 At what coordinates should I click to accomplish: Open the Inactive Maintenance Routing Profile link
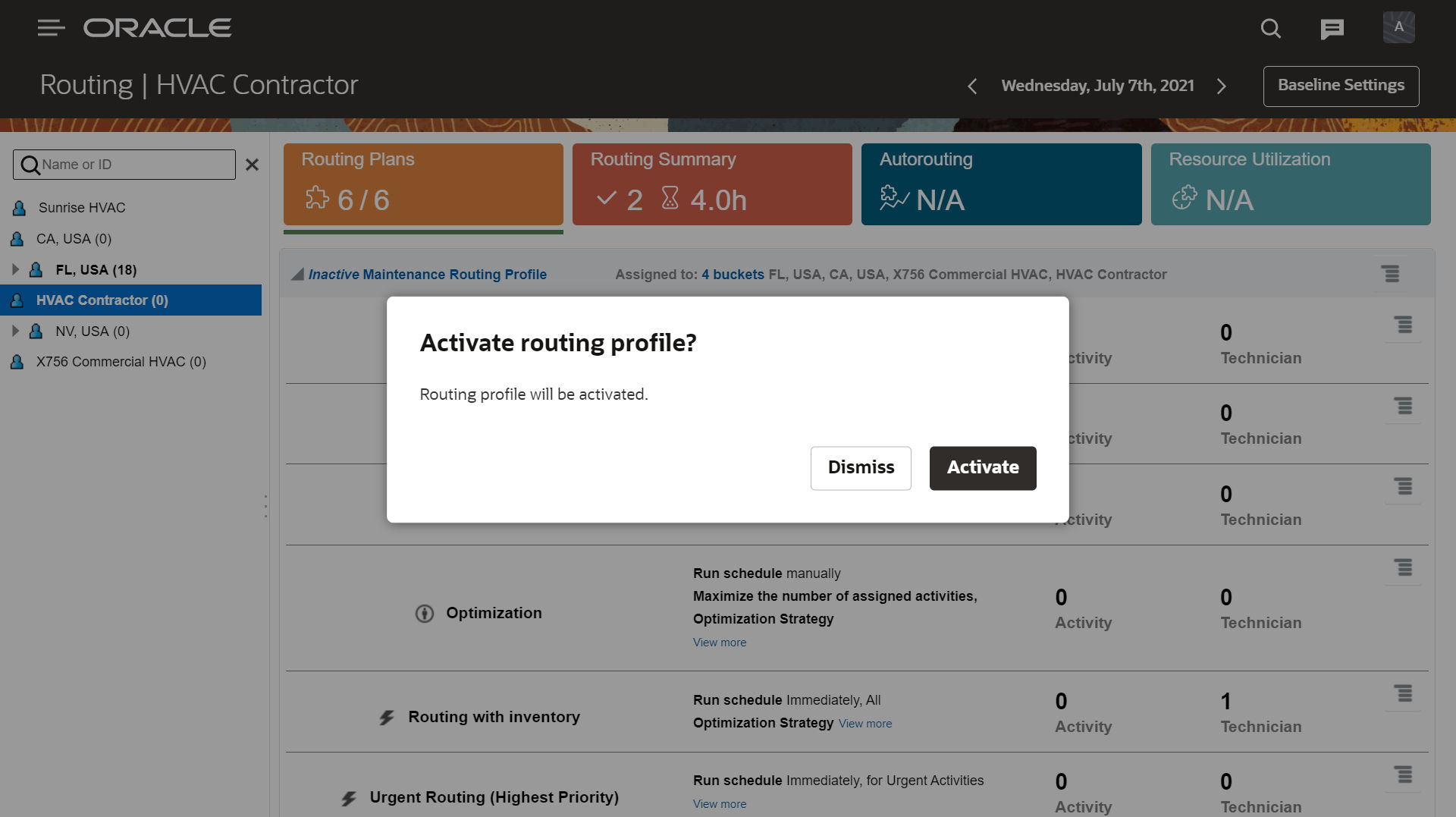427,275
